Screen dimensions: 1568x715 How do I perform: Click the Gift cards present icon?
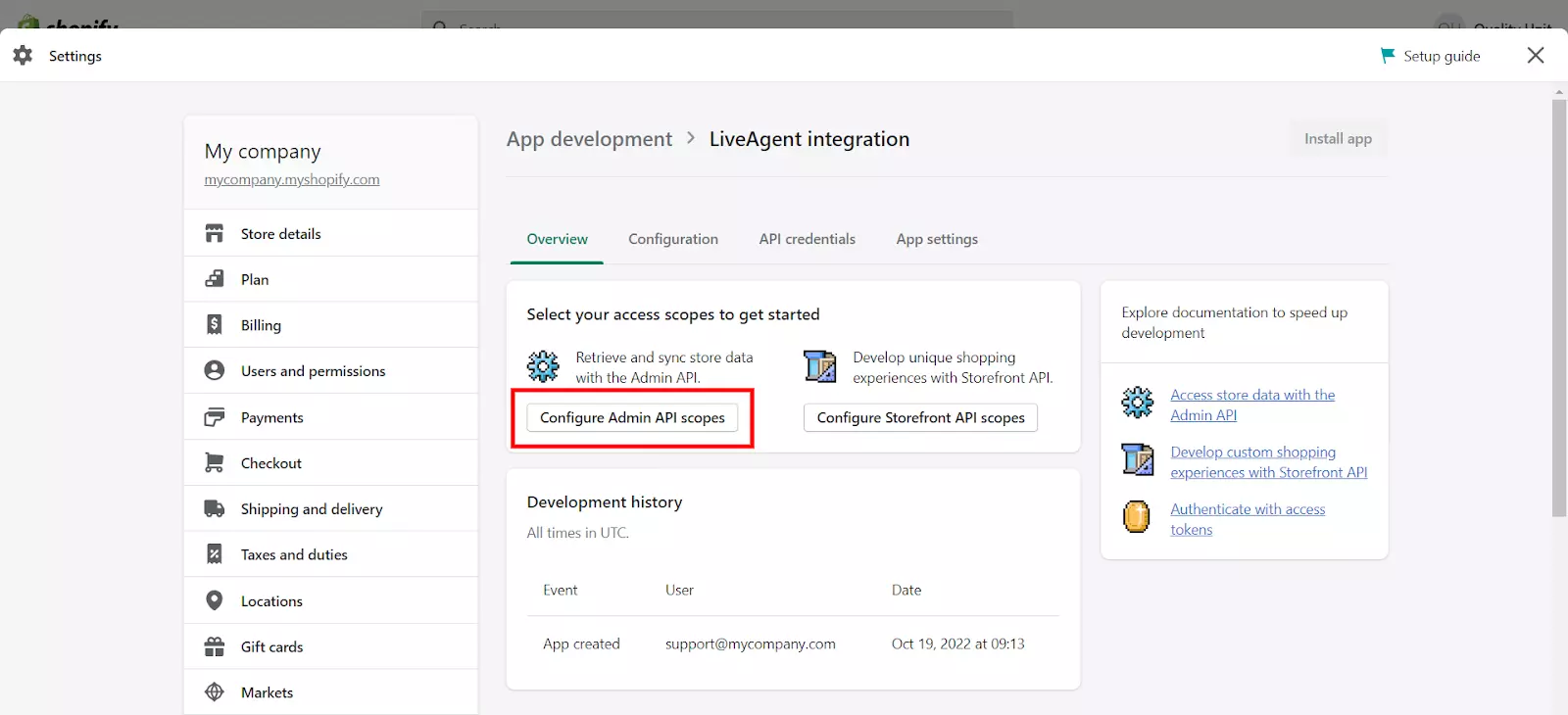(x=215, y=646)
